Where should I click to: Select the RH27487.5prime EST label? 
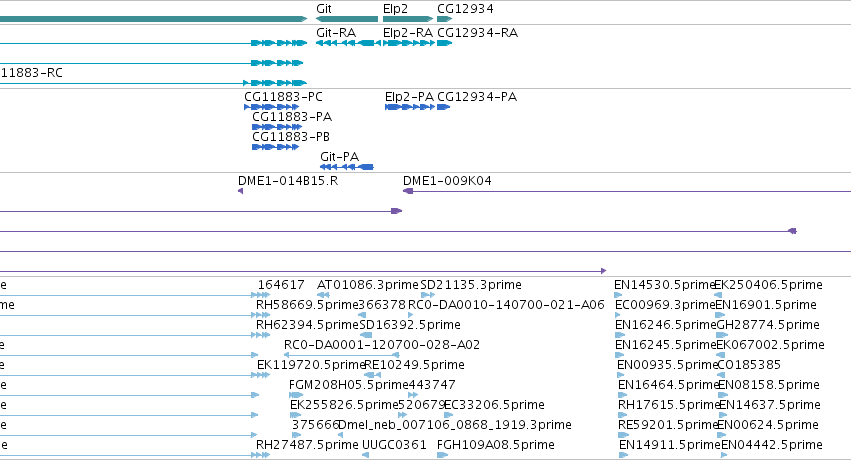tap(307, 445)
